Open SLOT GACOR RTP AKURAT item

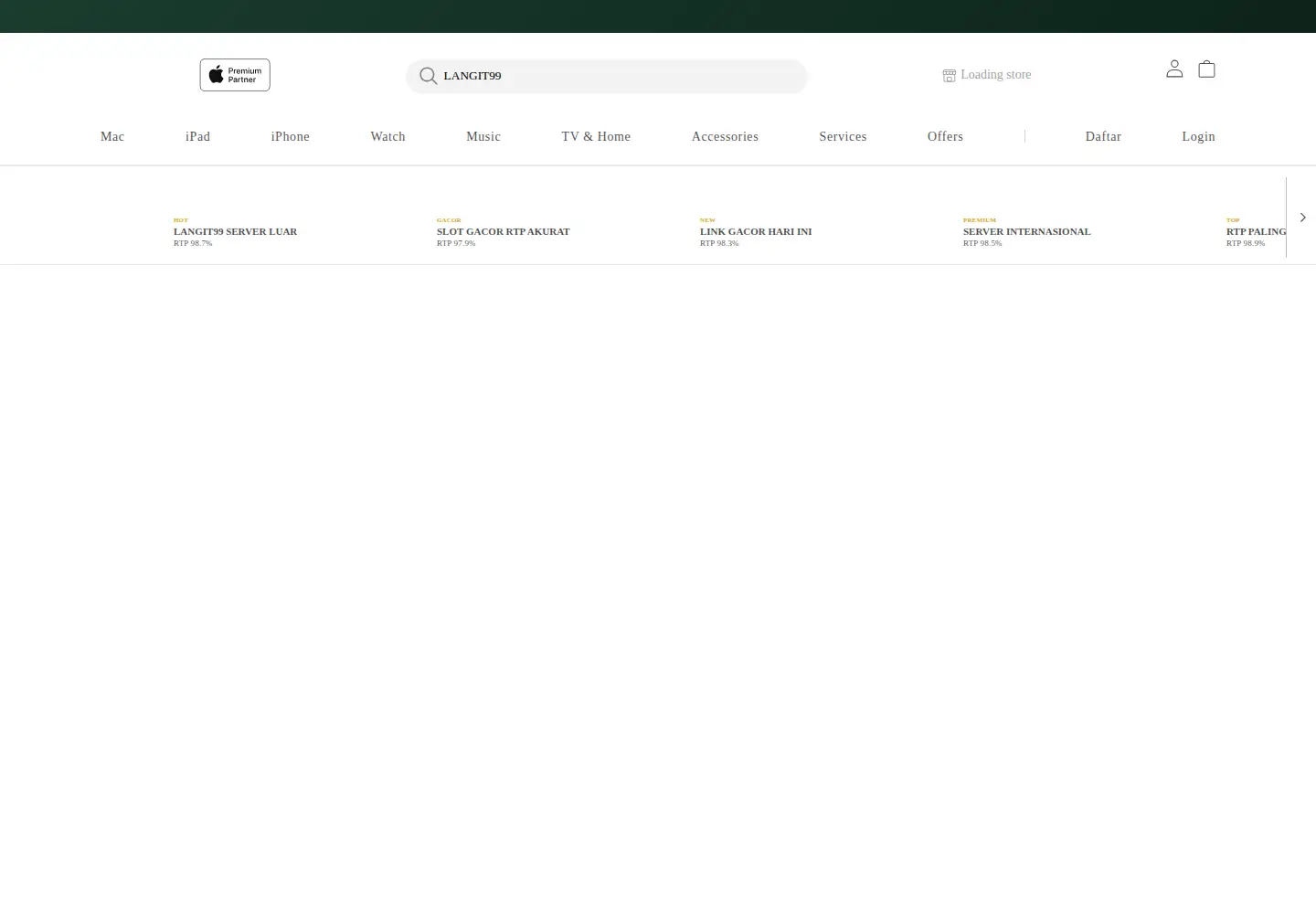tap(503, 231)
